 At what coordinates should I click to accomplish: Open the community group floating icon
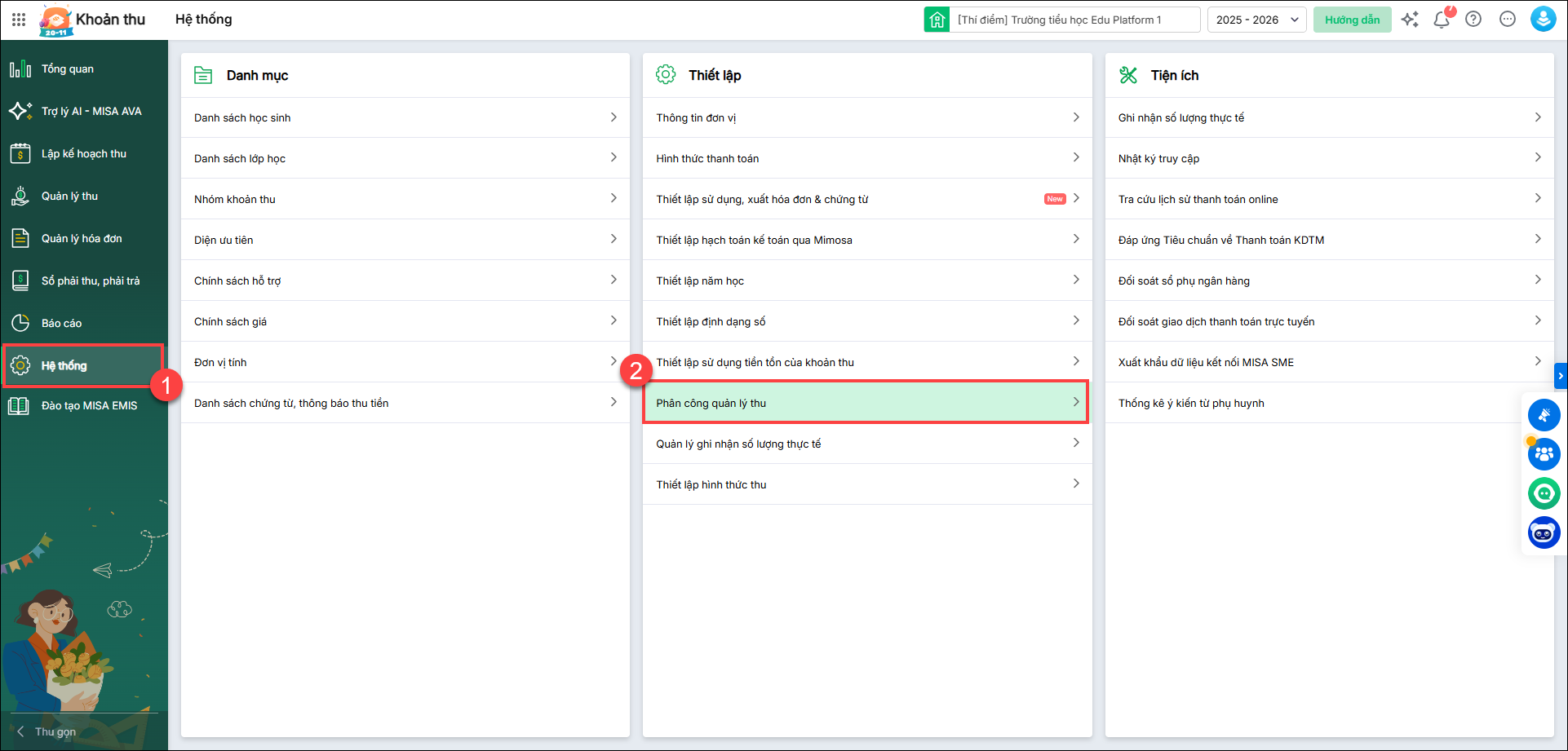[x=1544, y=454]
